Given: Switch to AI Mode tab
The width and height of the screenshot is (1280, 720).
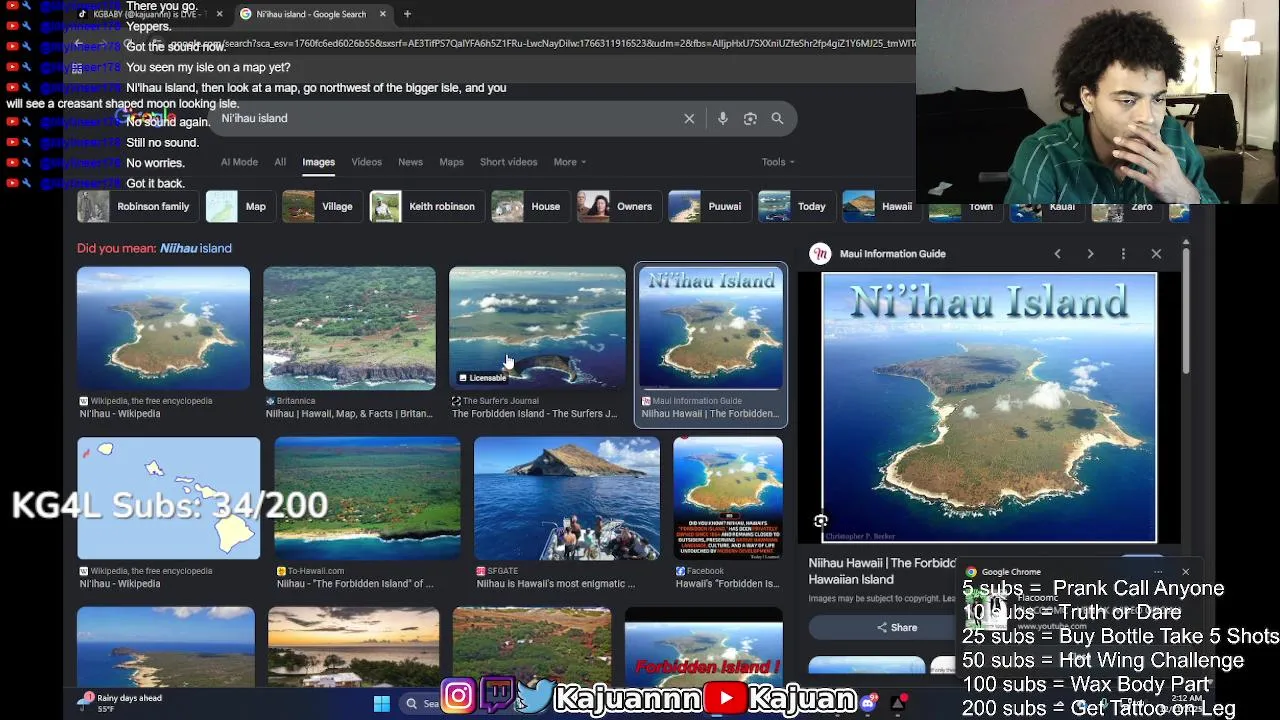Looking at the screenshot, I should tap(239, 162).
